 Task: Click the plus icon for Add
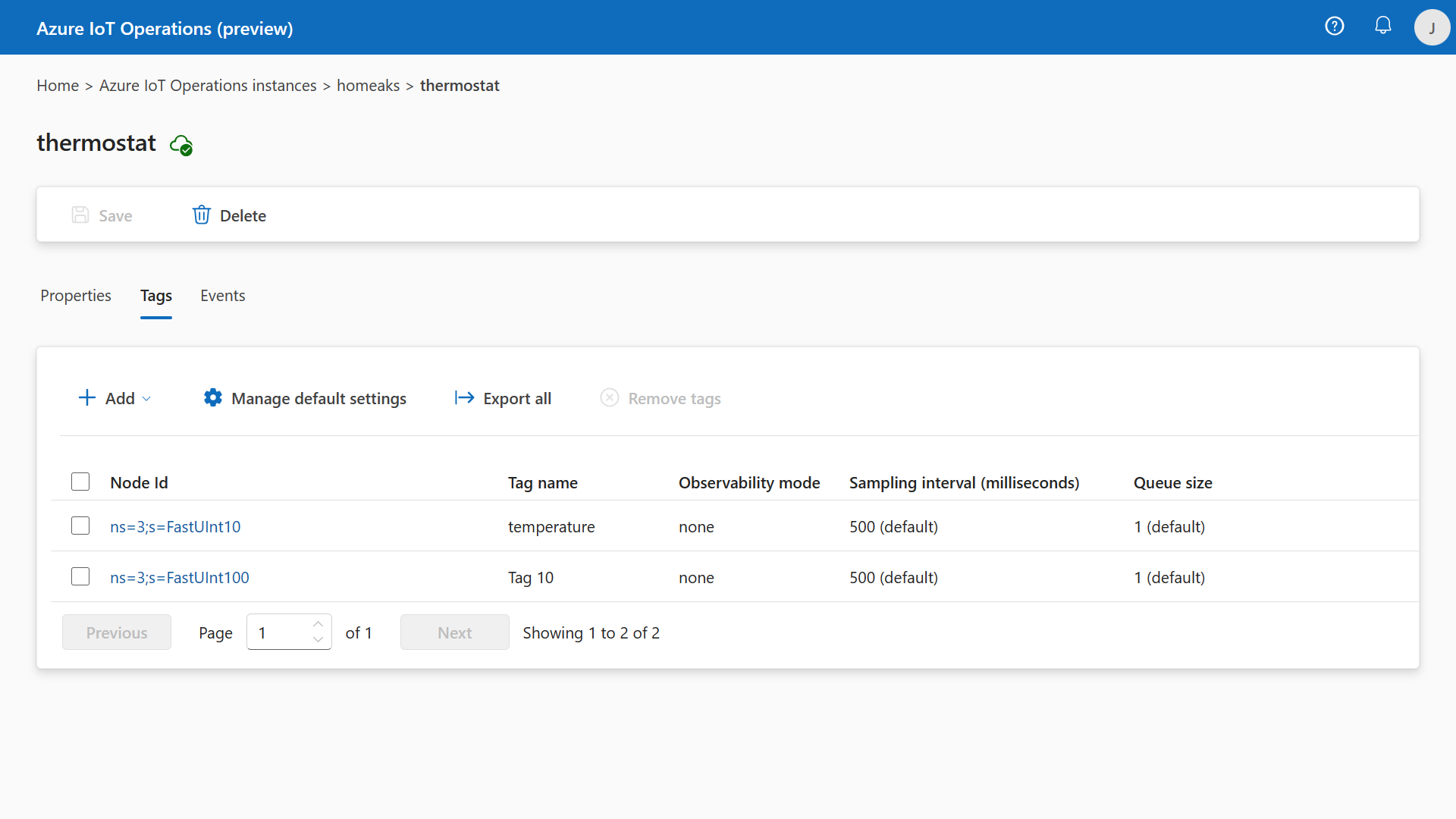(x=87, y=398)
